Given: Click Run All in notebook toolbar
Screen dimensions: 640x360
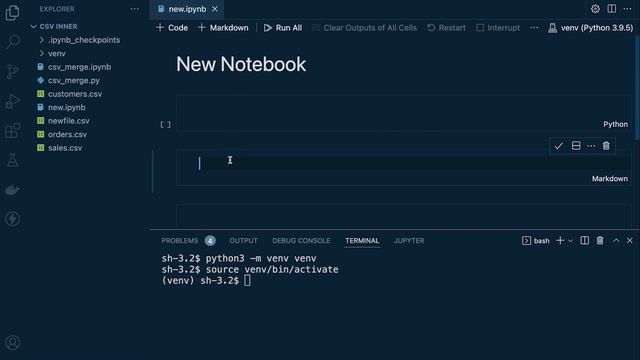Looking at the screenshot, I should click(283, 28).
